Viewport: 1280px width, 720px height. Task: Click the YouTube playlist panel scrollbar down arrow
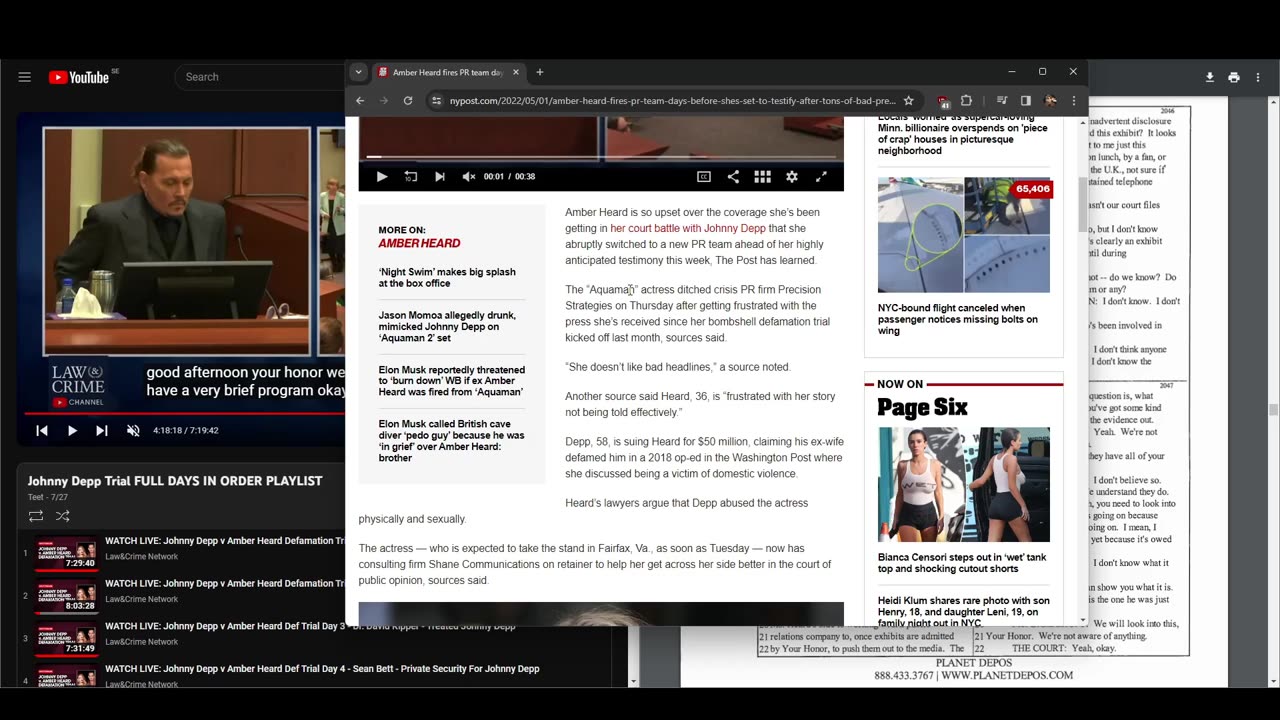coord(633,682)
